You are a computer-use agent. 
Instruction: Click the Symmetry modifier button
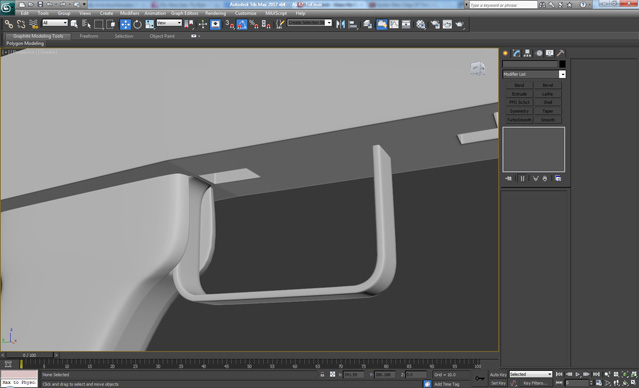coord(519,111)
